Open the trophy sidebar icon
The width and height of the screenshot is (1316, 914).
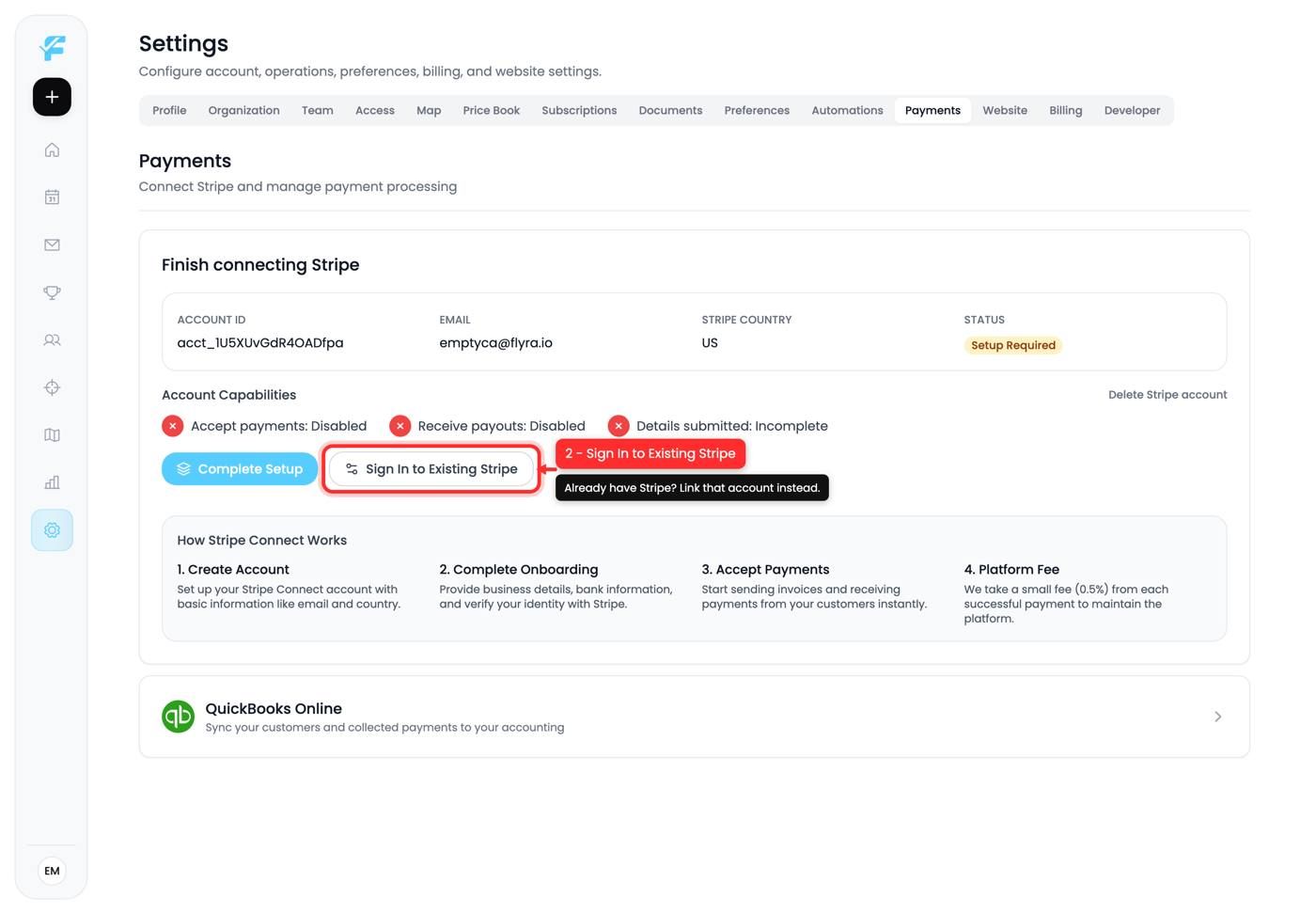[x=52, y=292]
